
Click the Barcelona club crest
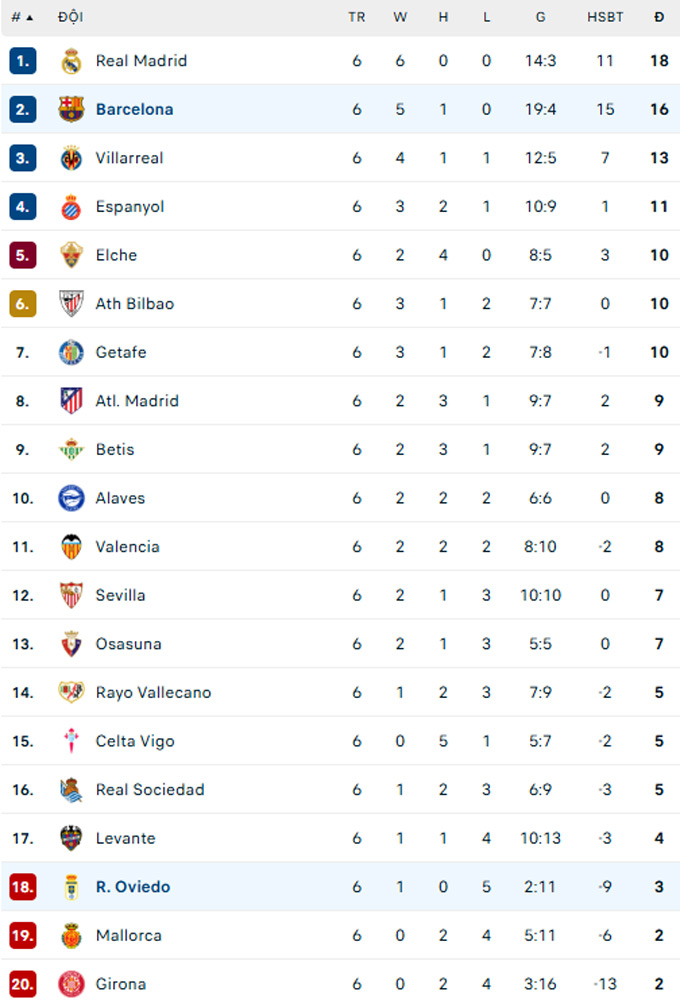pyautogui.click(x=71, y=110)
